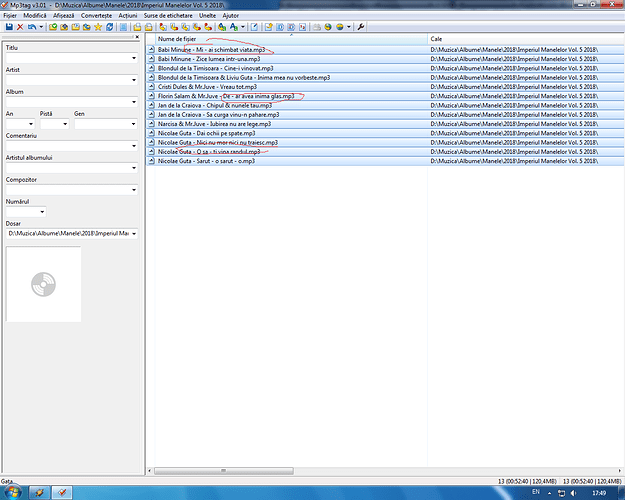Expand the An (year) dropdown

(x=31, y=124)
